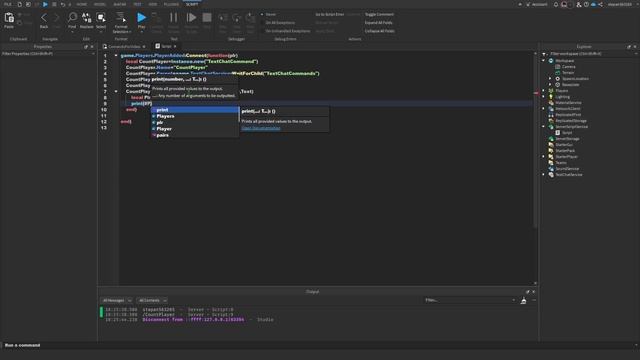The width and height of the screenshot is (640, 360).
Task: Select ReplicatedStorage in Explorer
Action: click(571, 121)
